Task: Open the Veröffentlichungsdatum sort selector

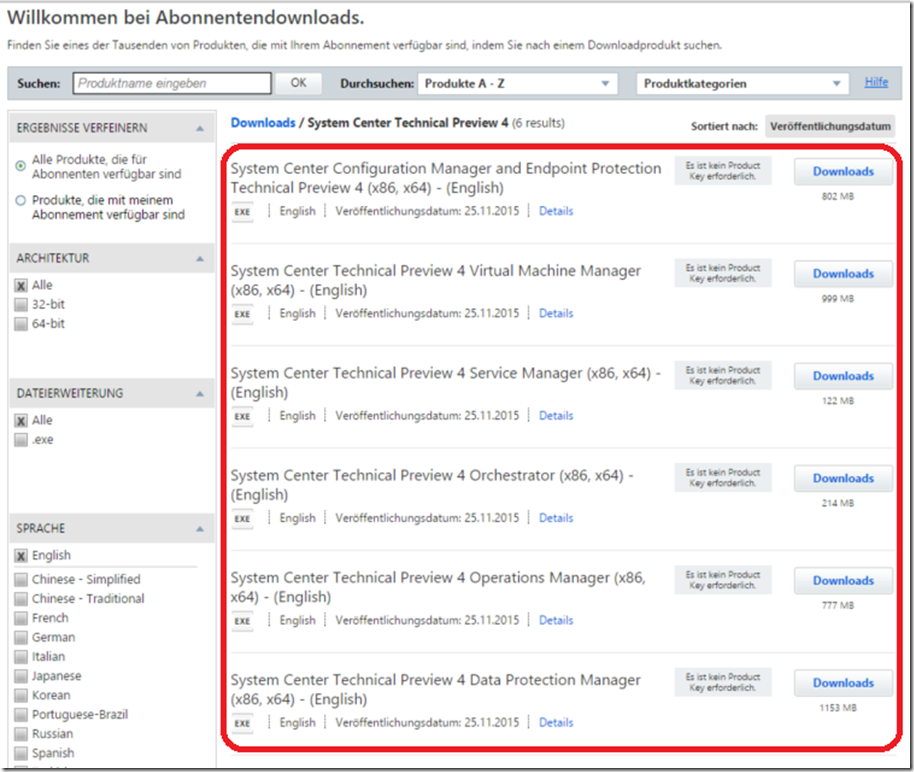Action: click(830, 126)
